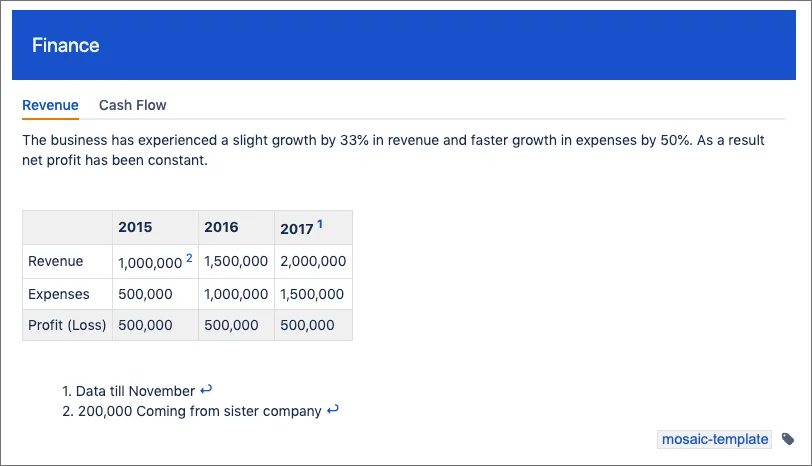
Task: Select 2015 Profit (Loss) cell
Action: [155, 325]
